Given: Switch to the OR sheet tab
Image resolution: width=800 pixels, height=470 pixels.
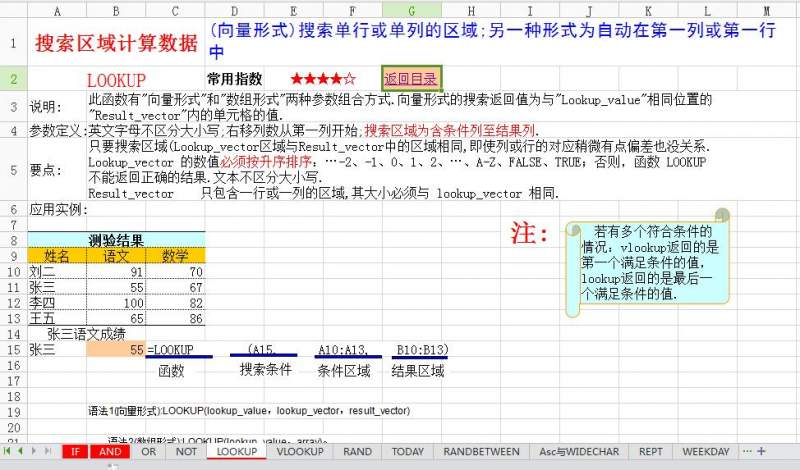Looking at the screenshot, I should [148, 452].
